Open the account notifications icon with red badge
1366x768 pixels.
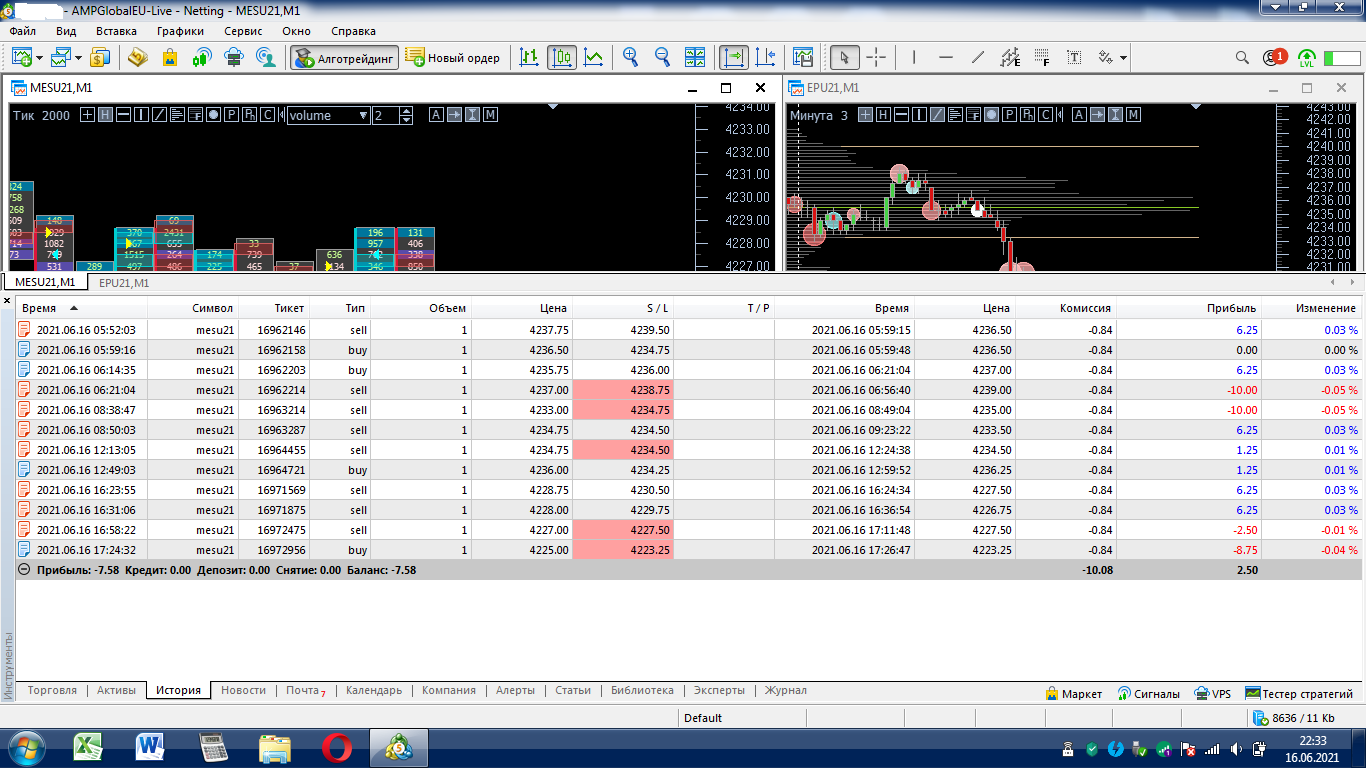pyautogui.click(x=1274, y=57)
